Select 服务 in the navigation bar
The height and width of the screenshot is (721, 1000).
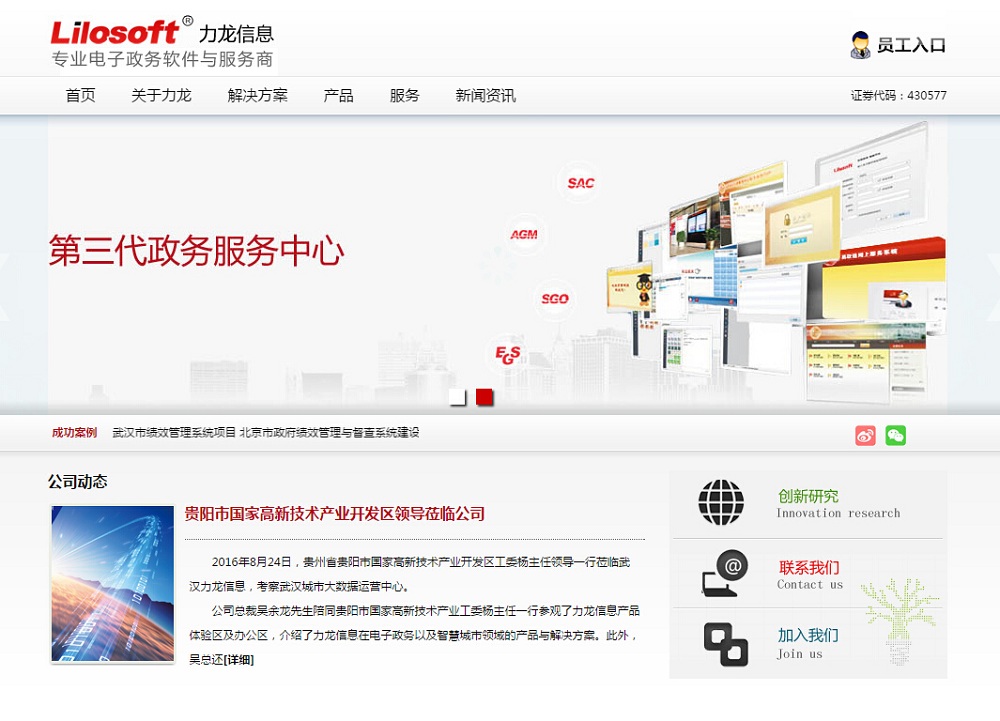coord(405,96)
